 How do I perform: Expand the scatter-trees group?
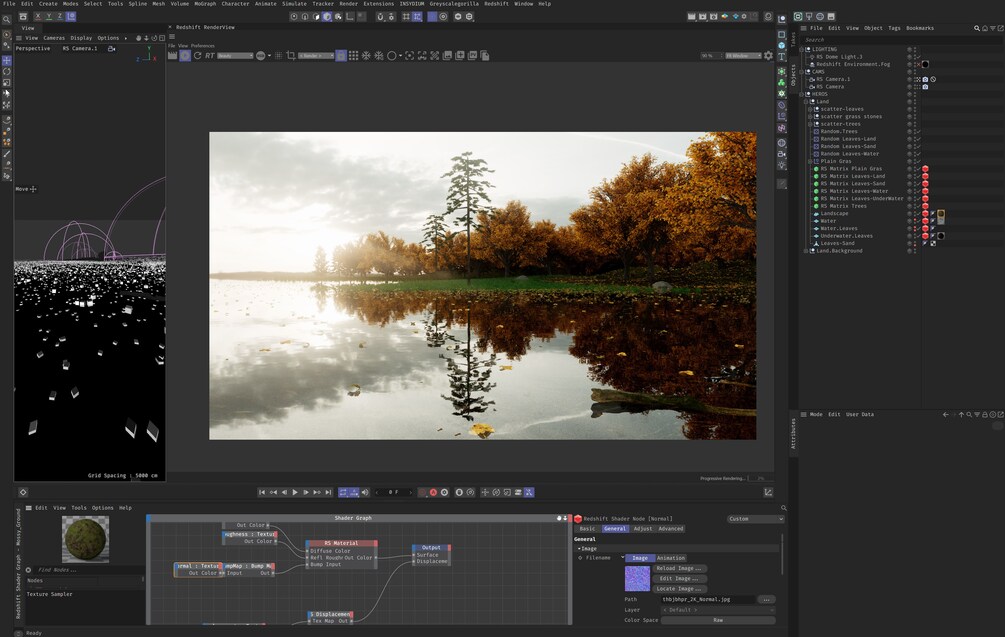810,124
